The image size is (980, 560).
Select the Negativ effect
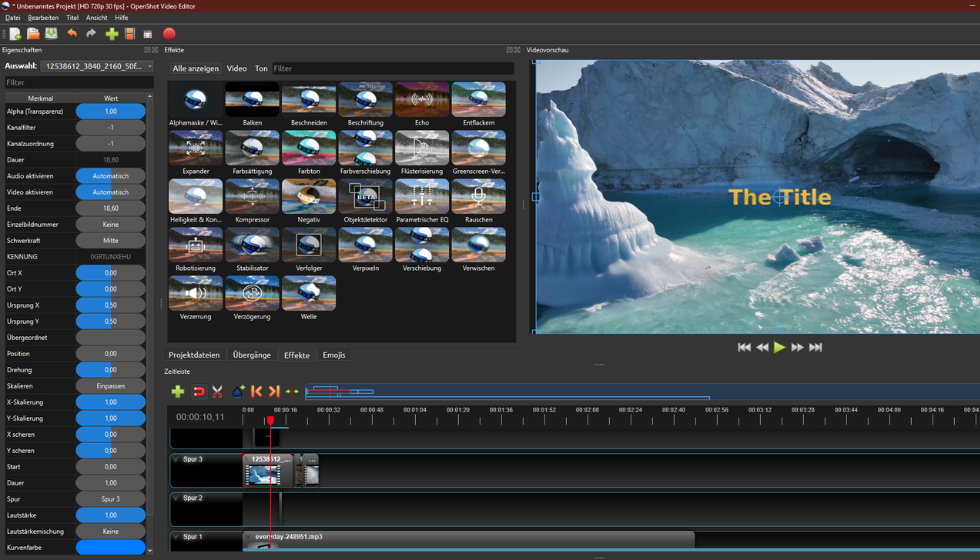(x=309, y=196)
